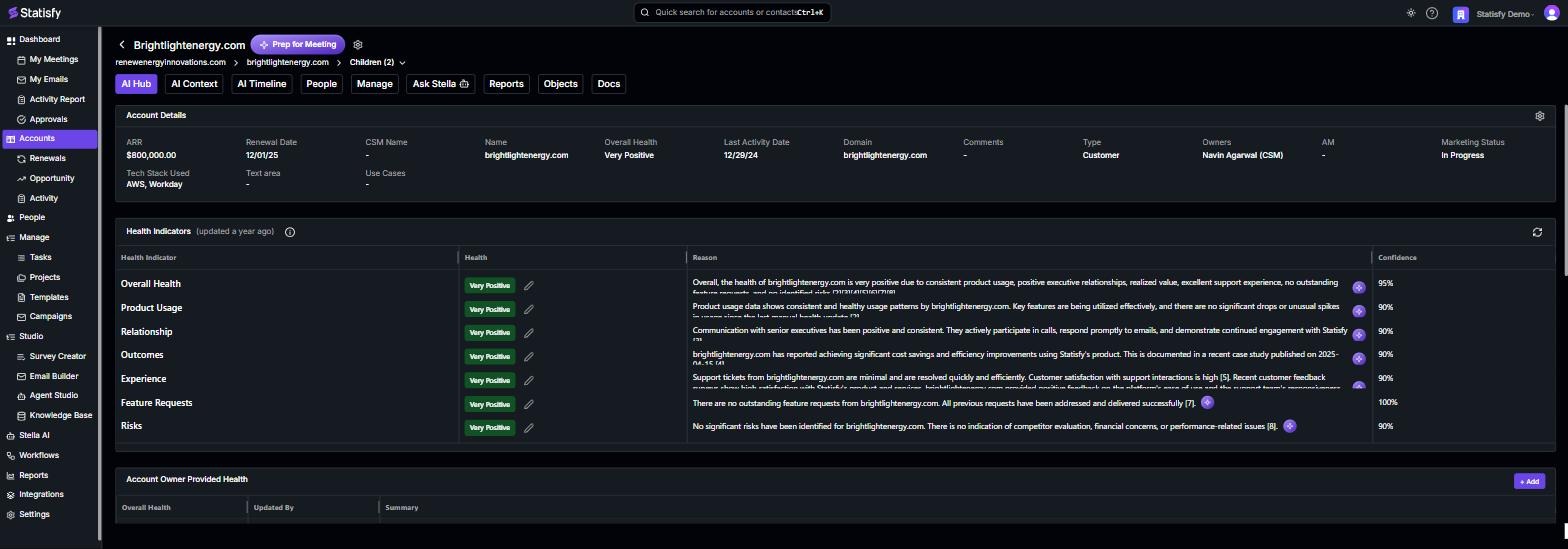
Task: Open the Docs tab
Action: pos(609,84)
